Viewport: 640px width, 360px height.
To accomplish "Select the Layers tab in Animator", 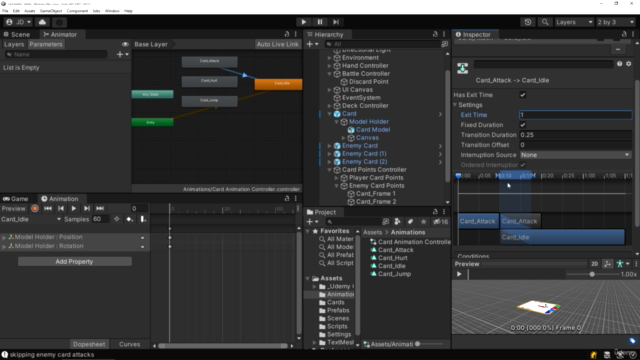I will tap(14, 44).
